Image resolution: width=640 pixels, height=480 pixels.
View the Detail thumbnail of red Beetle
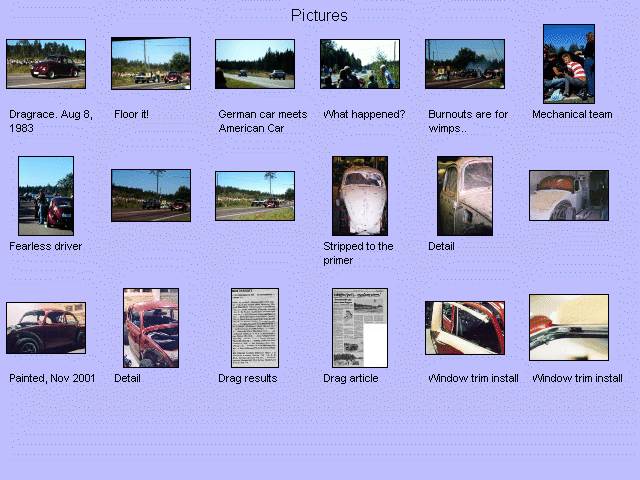(150, 328)
